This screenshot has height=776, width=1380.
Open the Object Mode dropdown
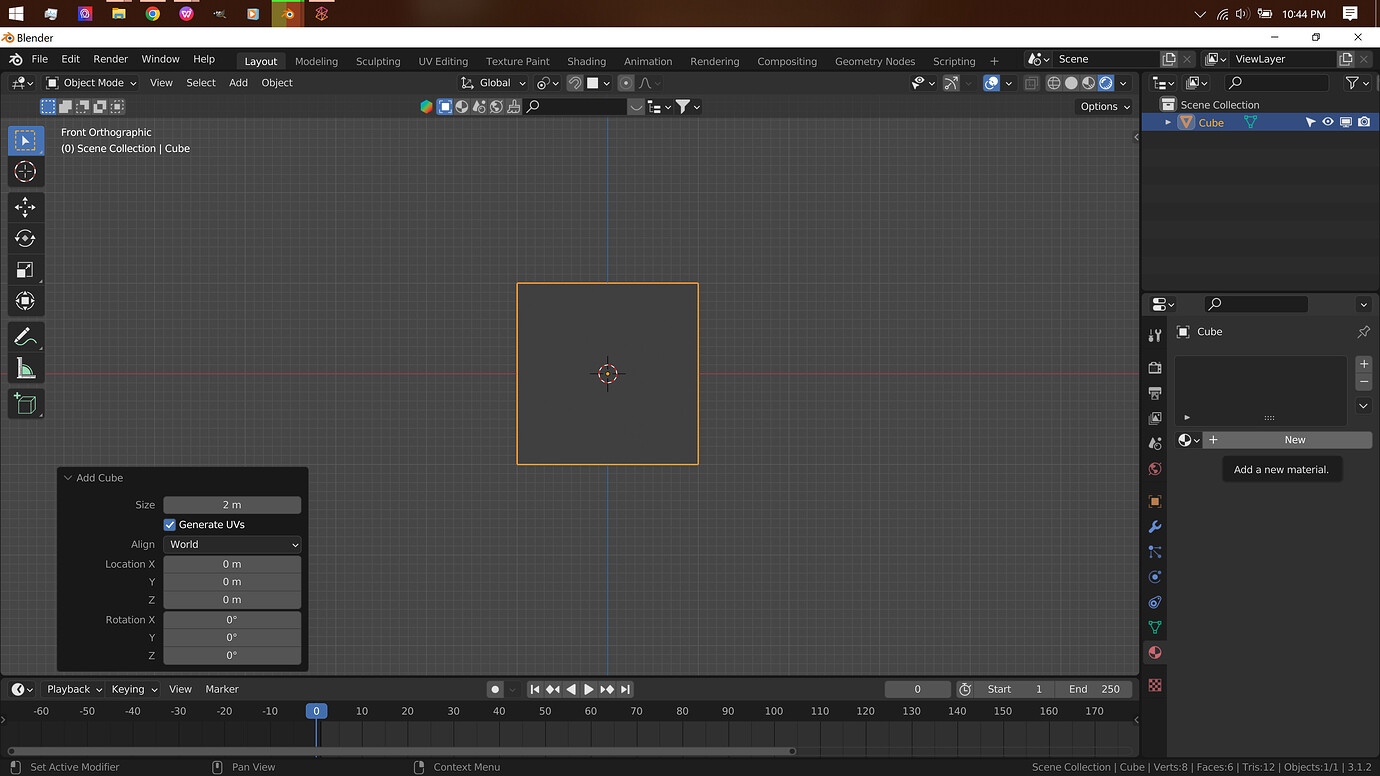click(92, 83)
